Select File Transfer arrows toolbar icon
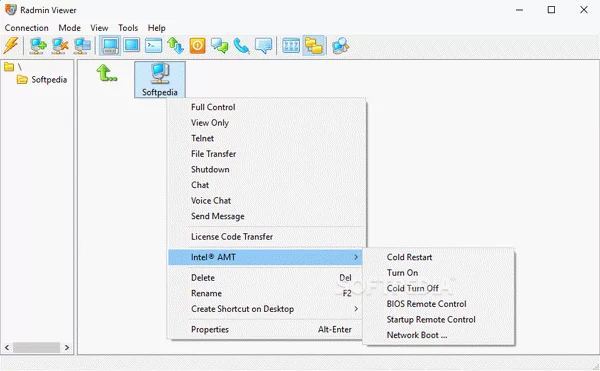Viewport: 600px width, 371px height. point(175,46)
